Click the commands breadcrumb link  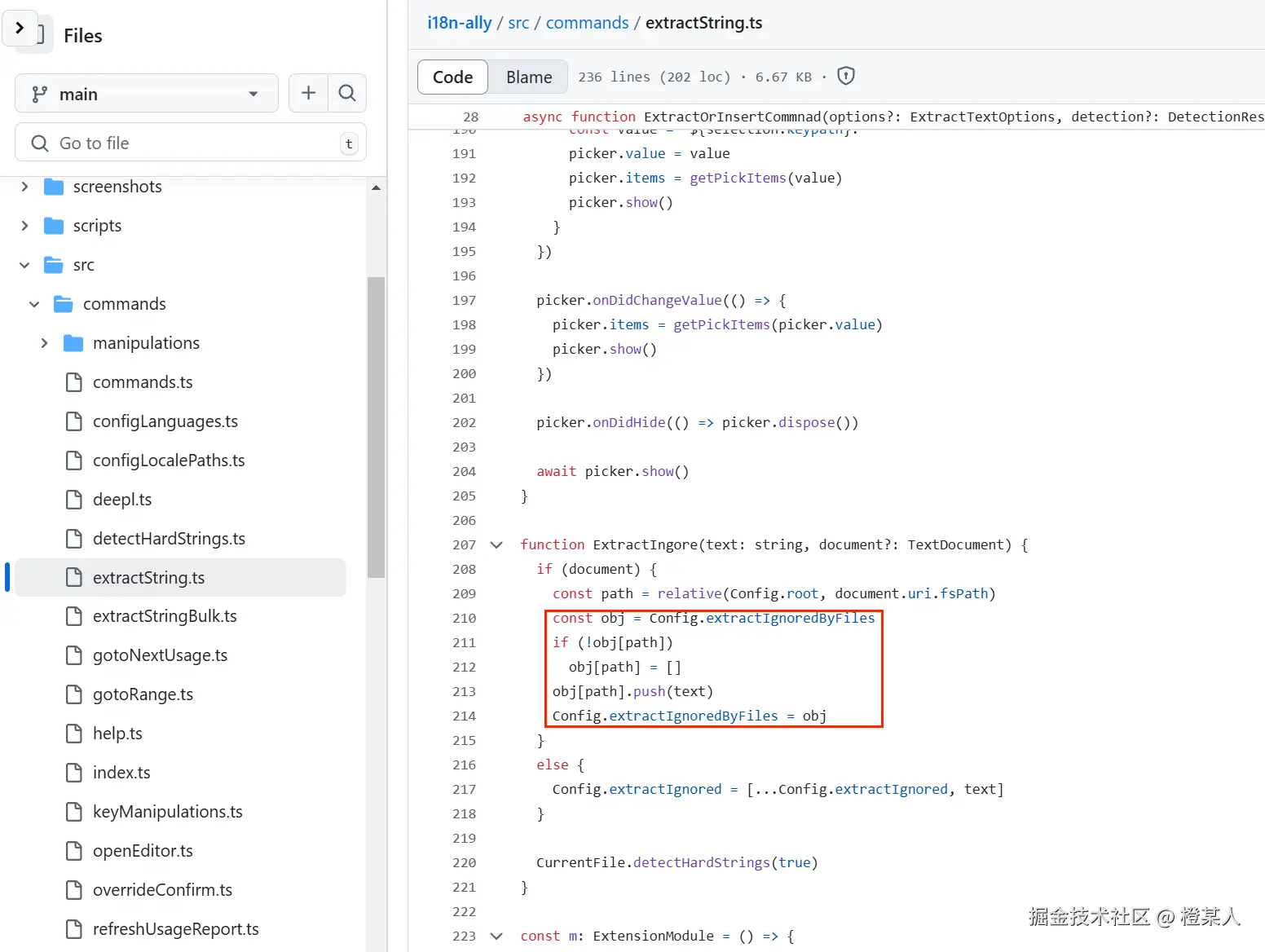coord(587,23)
